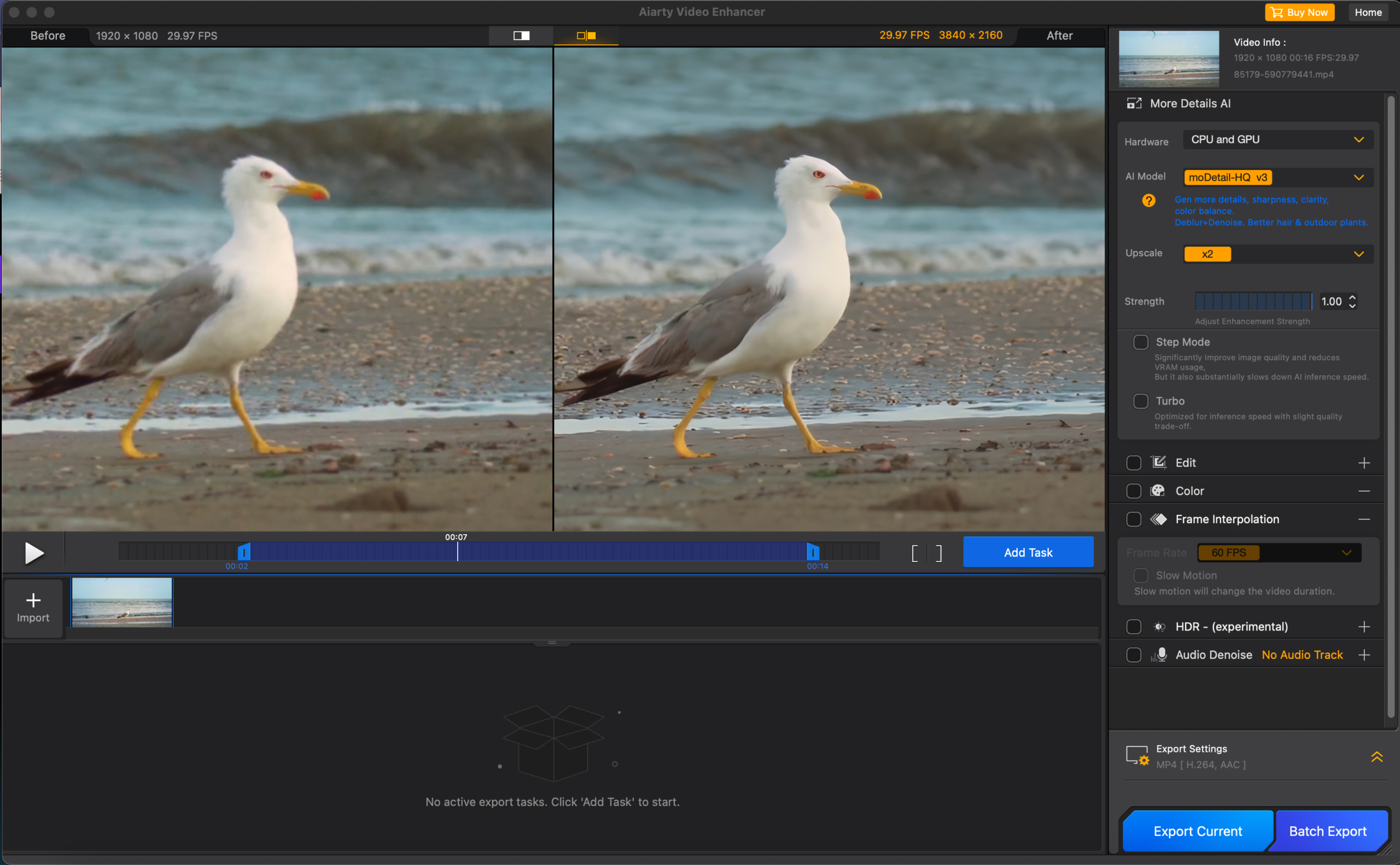Open the Edit panel via its icon
The height and width of the screenshot is (865, 1400).
[x=1159, y=462]
